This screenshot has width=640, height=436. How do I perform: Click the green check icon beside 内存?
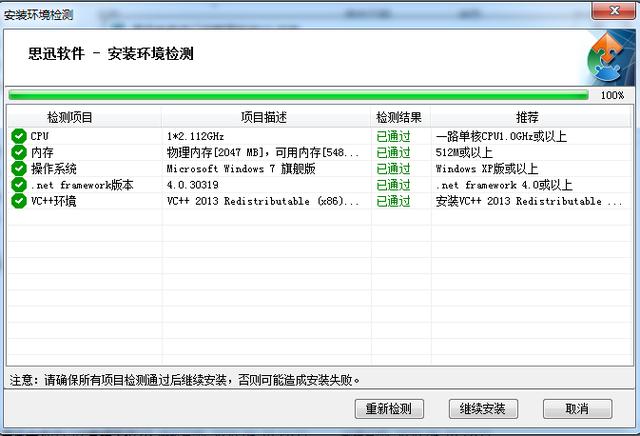[19, 152]
